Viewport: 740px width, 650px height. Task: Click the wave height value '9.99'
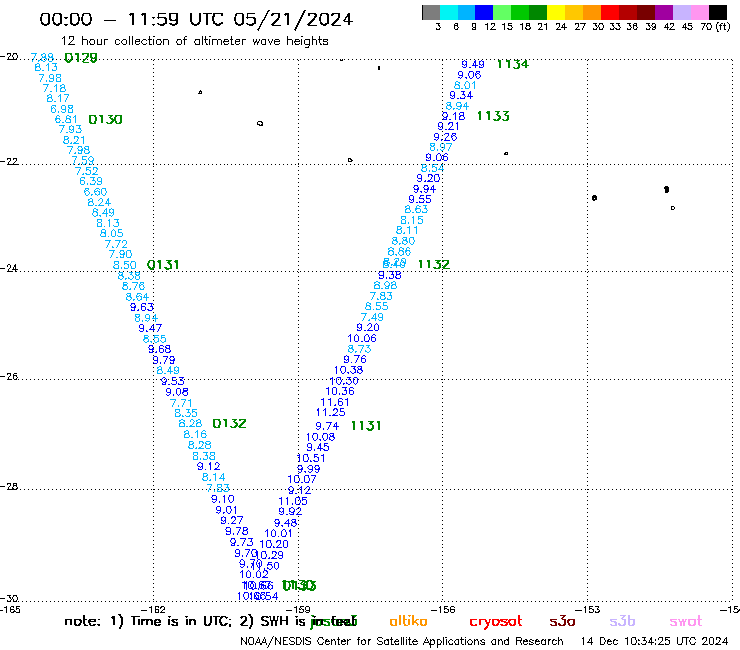tap(309, 469)
